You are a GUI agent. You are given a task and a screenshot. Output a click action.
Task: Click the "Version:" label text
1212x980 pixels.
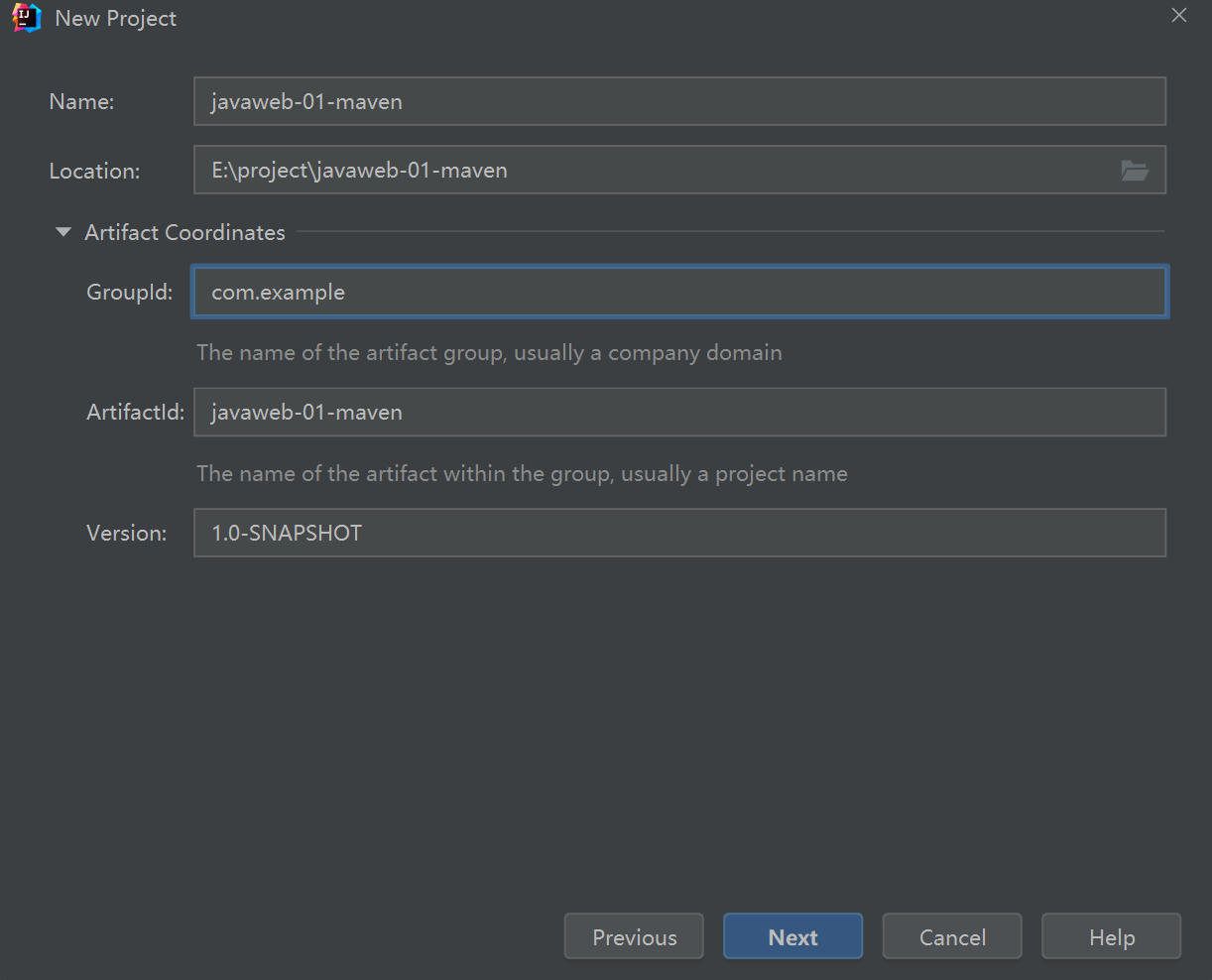click(126, 533)
